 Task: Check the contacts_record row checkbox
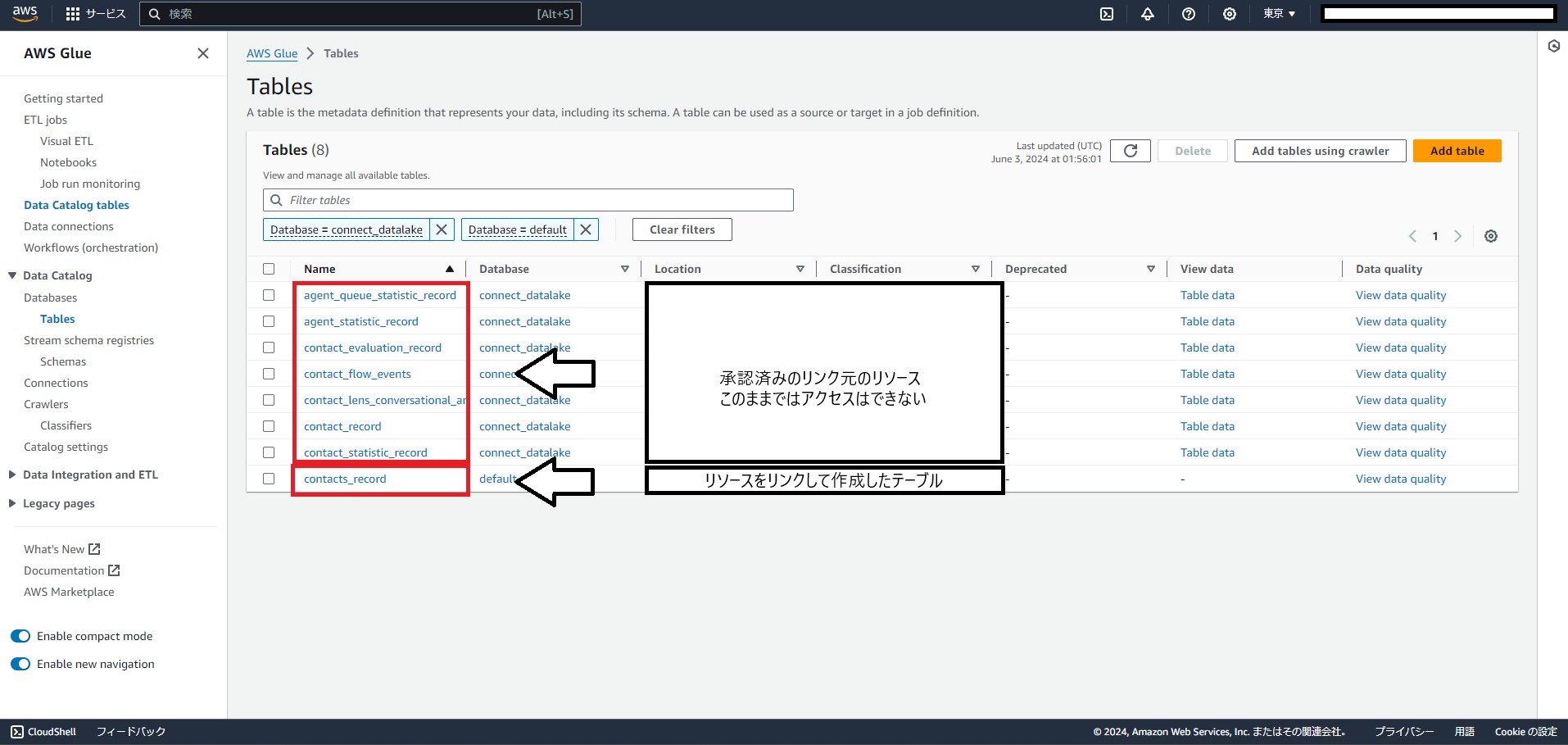tap(269, 479)
